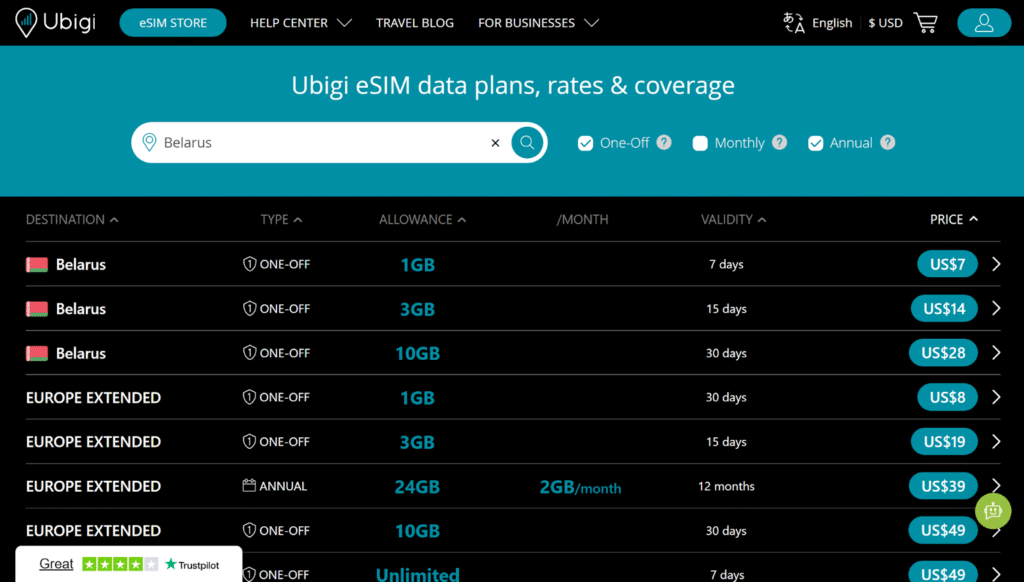Click the shopping cart icon

point(925,22)
